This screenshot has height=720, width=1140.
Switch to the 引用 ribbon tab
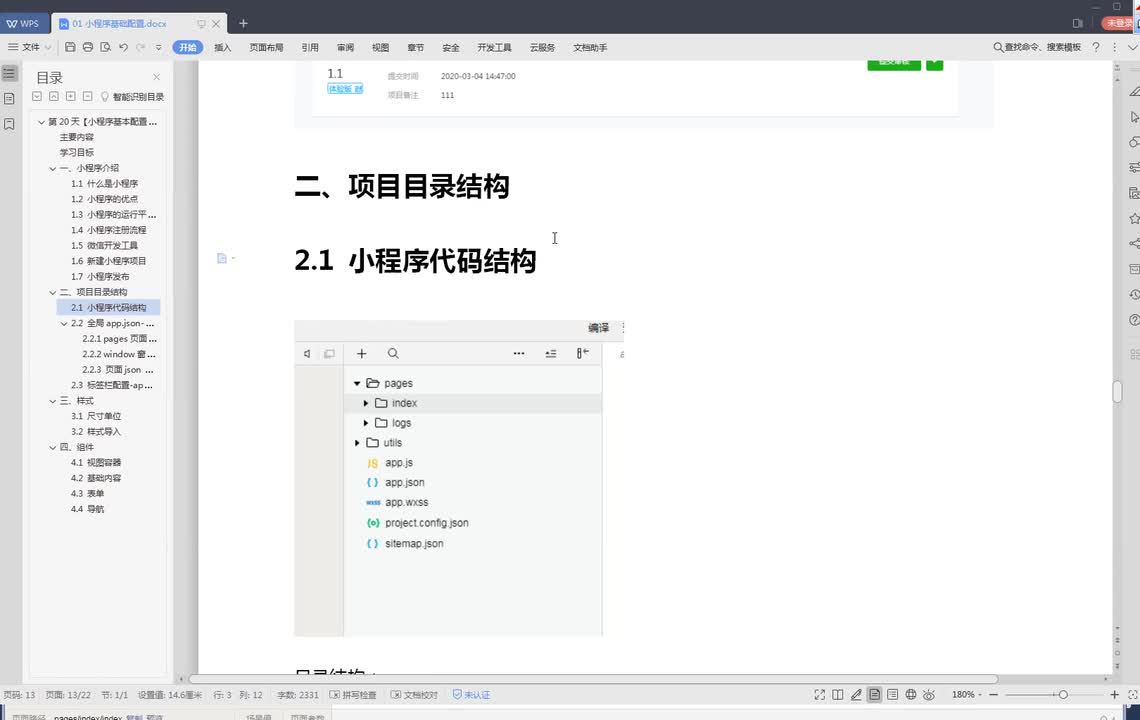tap(310, 47)
